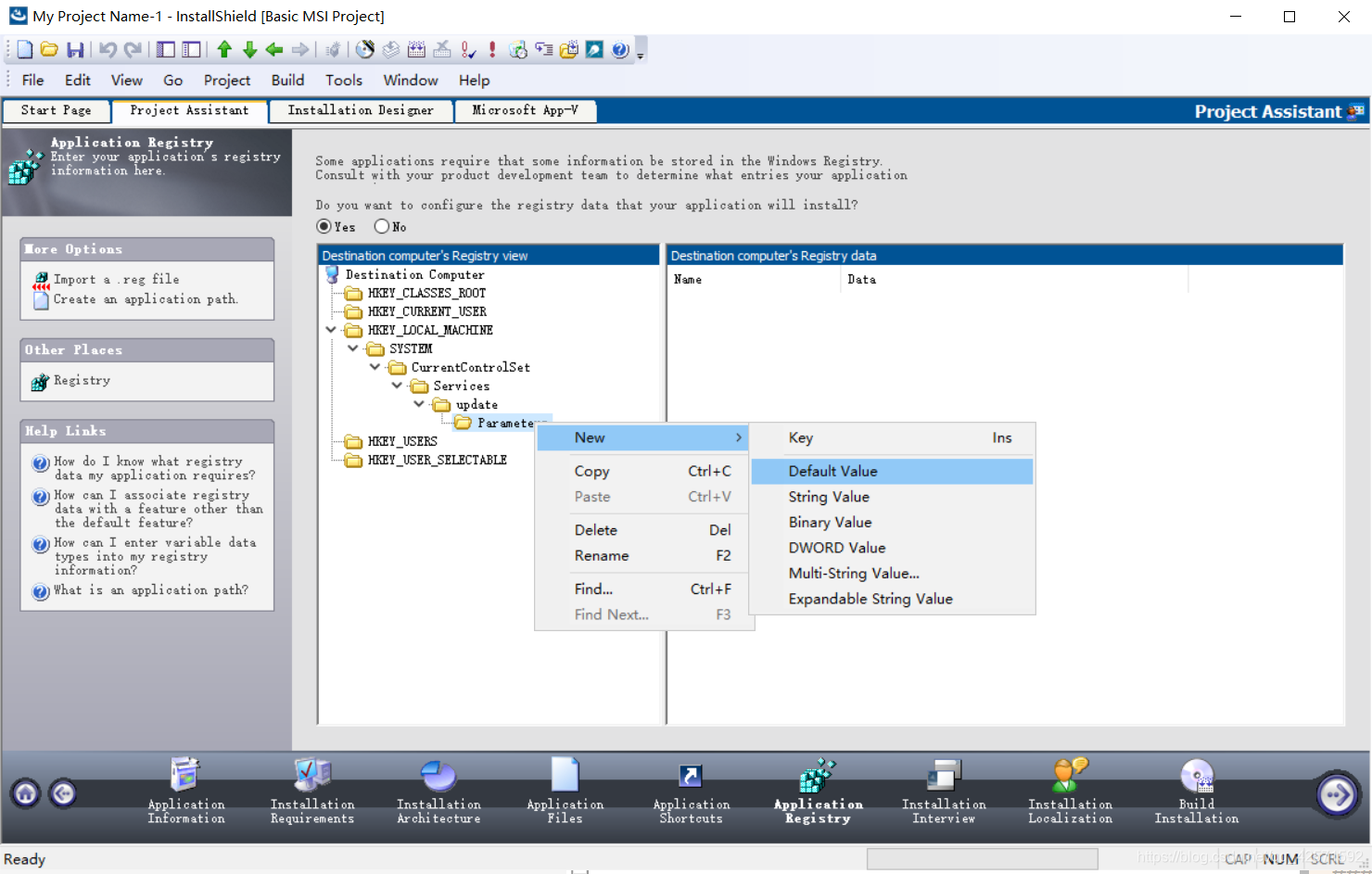This screenshot has width=1372, height=874.
Task: Click the Home round button
Action: coord(26,793)
